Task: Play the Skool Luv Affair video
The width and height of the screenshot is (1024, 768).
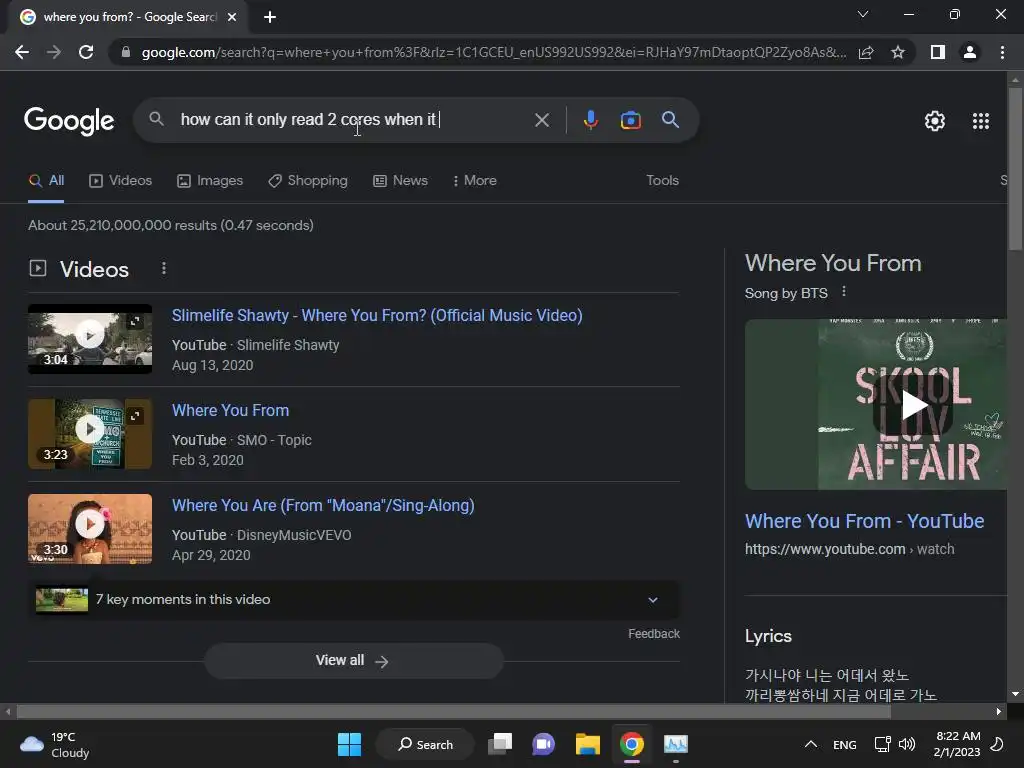Action: click(x=914, y=406)
